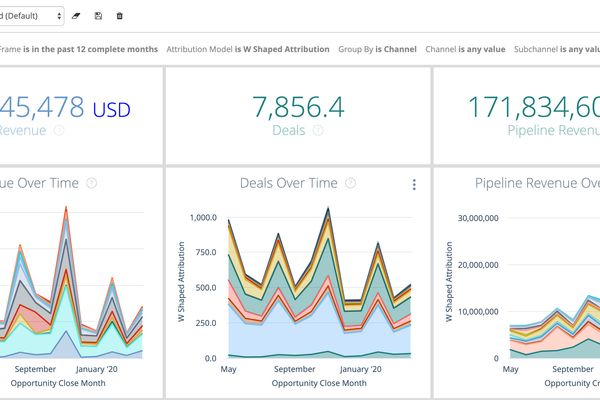This screenshot has height=400, width=600.
Task: Click the January '20 label under Deals Over Time
Action: (360, 369)
